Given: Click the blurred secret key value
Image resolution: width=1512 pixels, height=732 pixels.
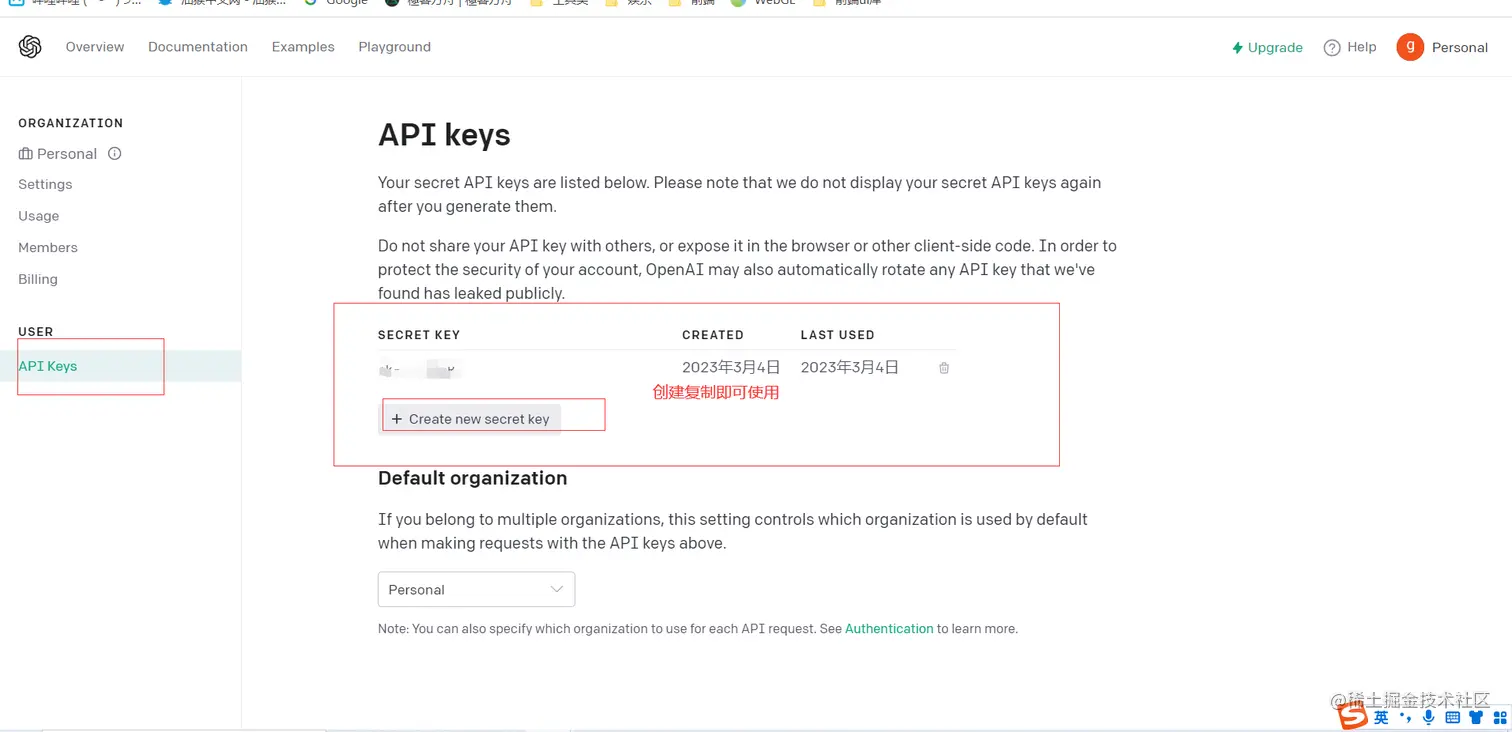Looking at the screenshot, I should 418,370.
